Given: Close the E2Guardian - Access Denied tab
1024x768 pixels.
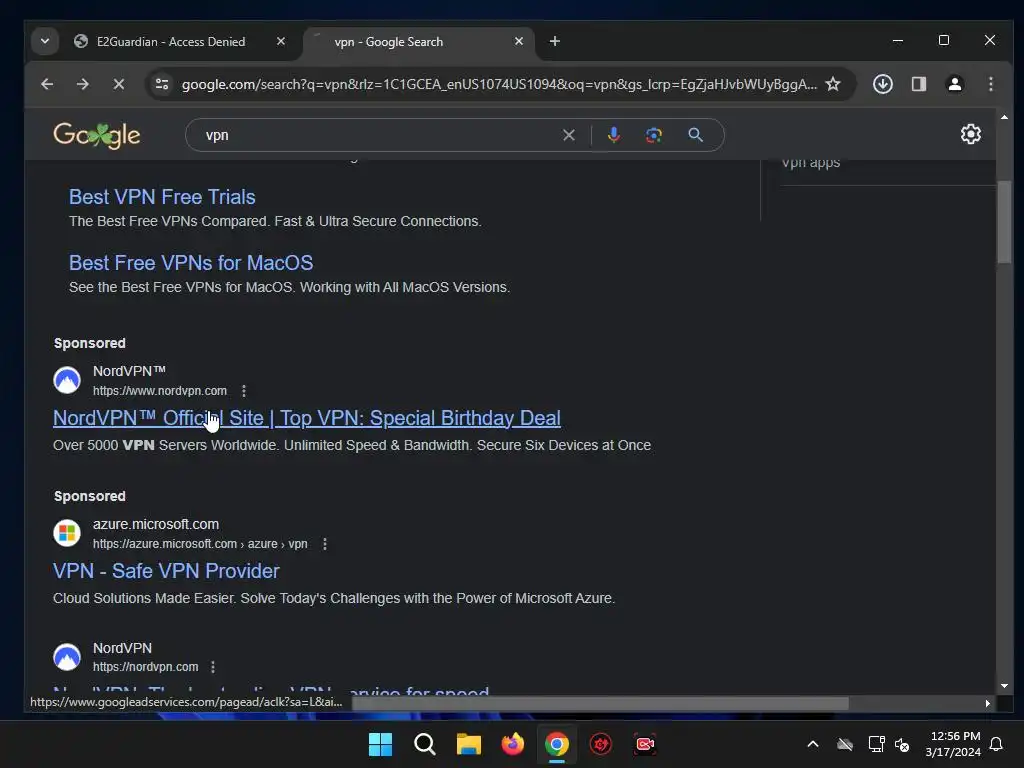Looking at the screenshot, I should (x=281, y=41).
